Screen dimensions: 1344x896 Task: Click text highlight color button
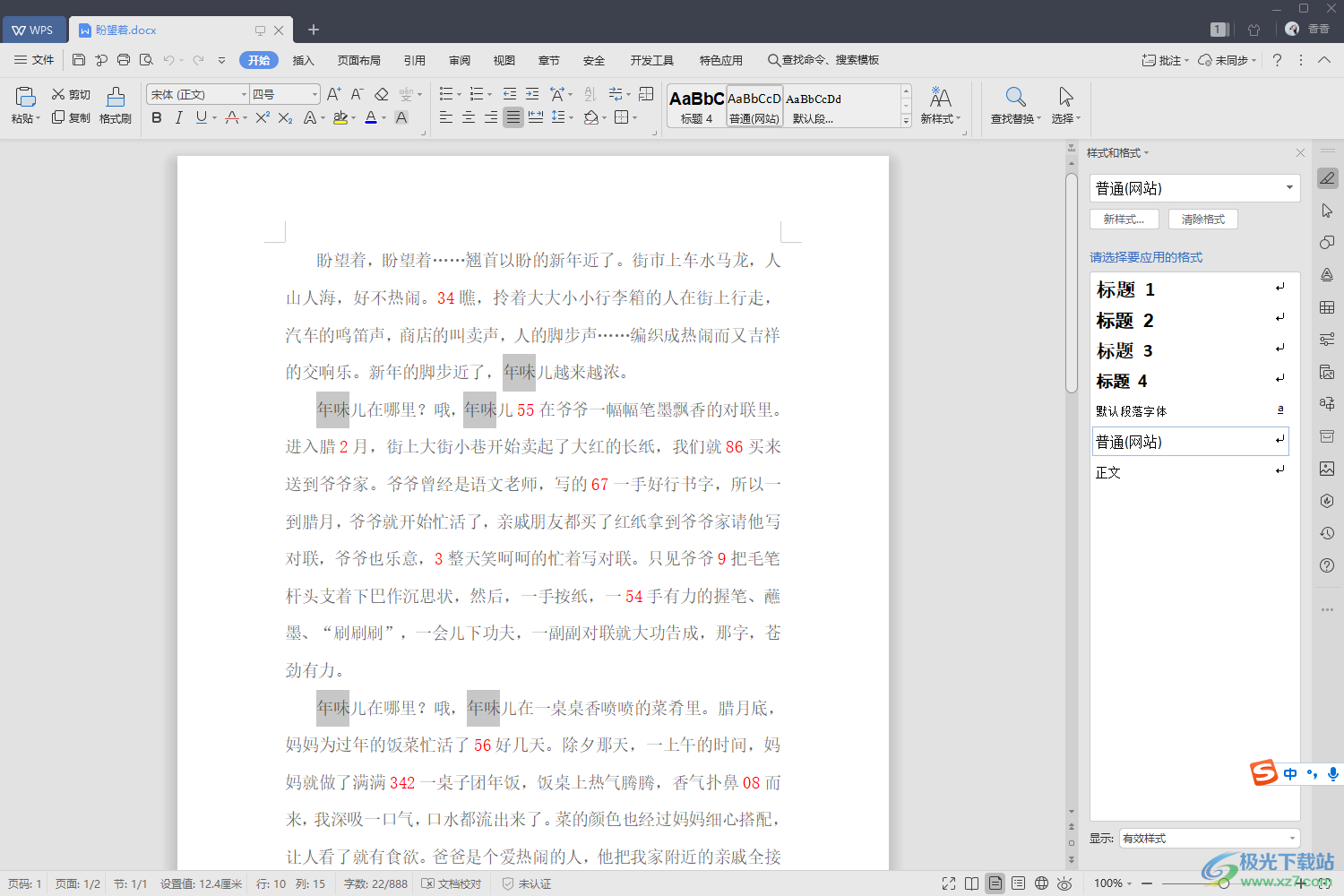coord(340,117)
